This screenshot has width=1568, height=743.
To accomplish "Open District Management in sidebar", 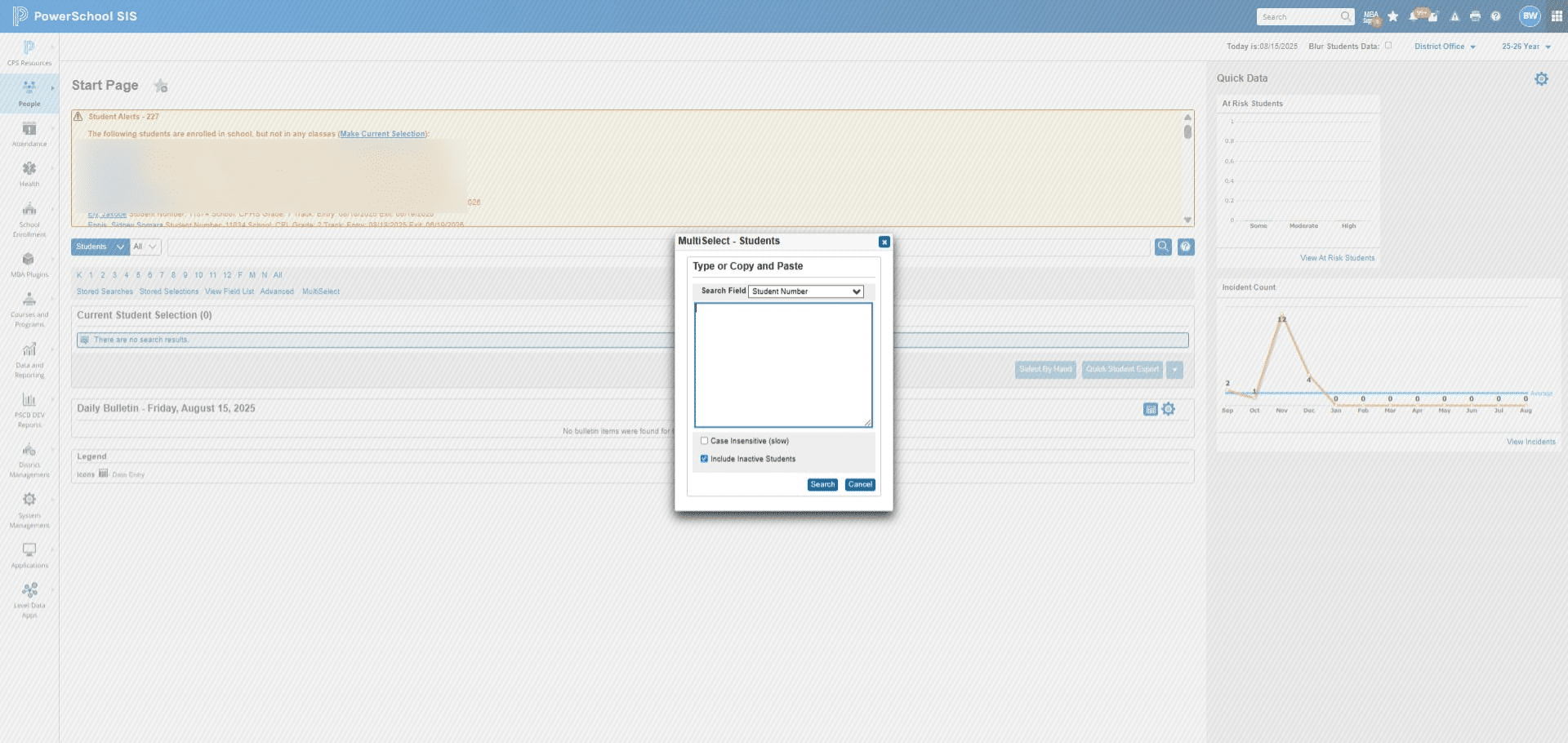I will pos(29,460).
